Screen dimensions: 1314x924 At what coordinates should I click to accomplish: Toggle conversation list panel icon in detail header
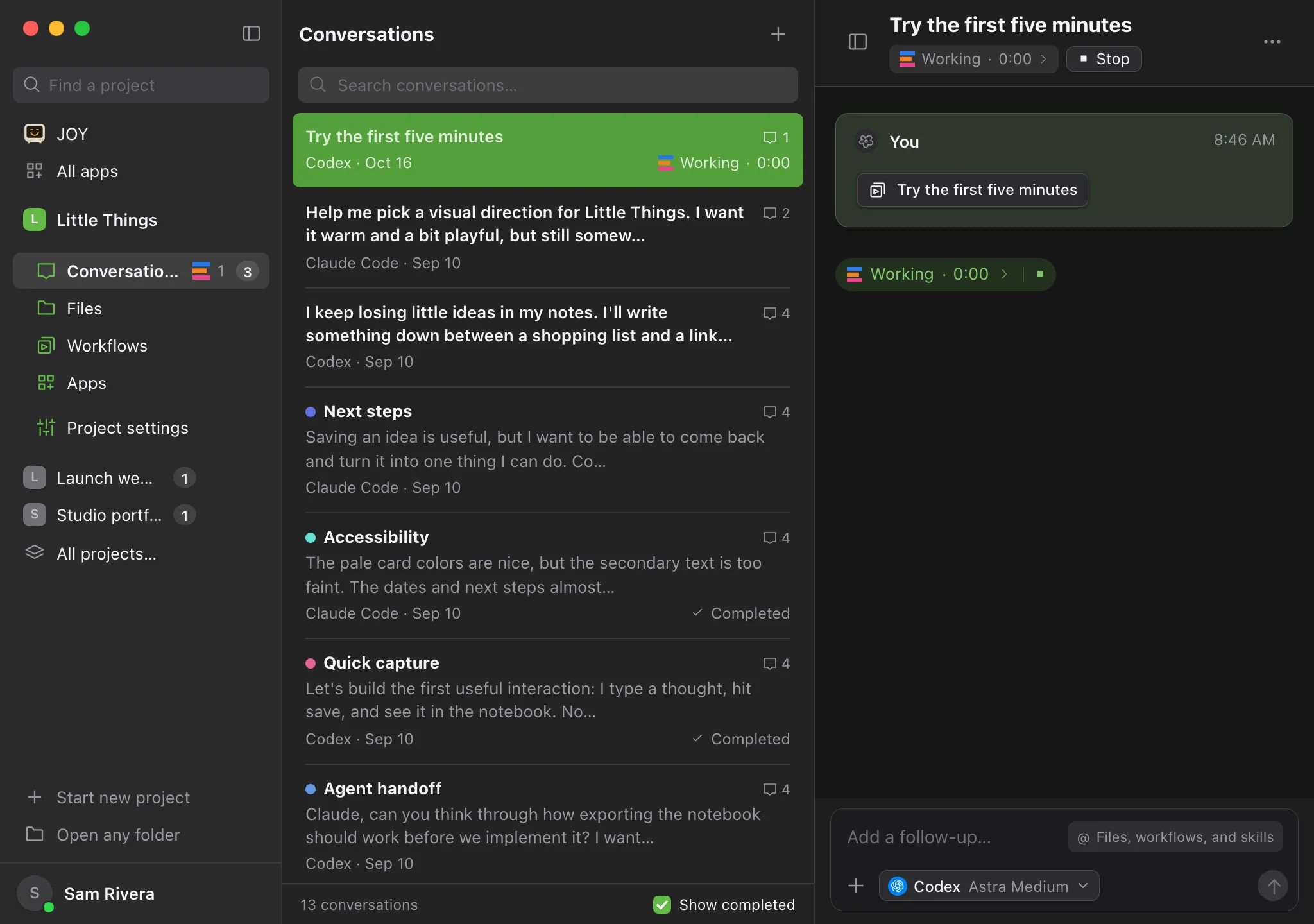tap(858, 42)
